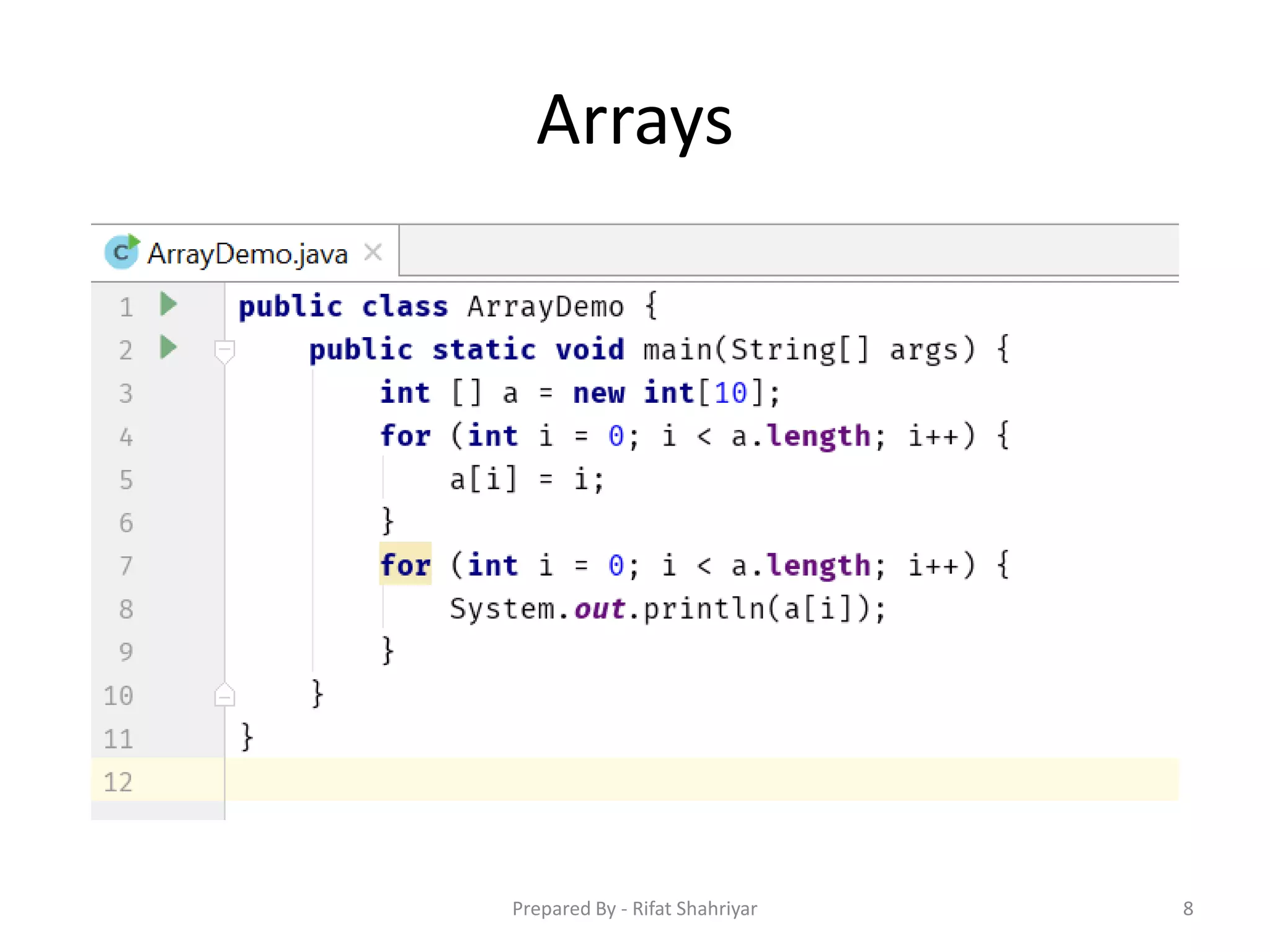This screenshot has width=1270, height=952.
Task: Select the ArrayDemo.java editor tab
Action: coord(245,252)
